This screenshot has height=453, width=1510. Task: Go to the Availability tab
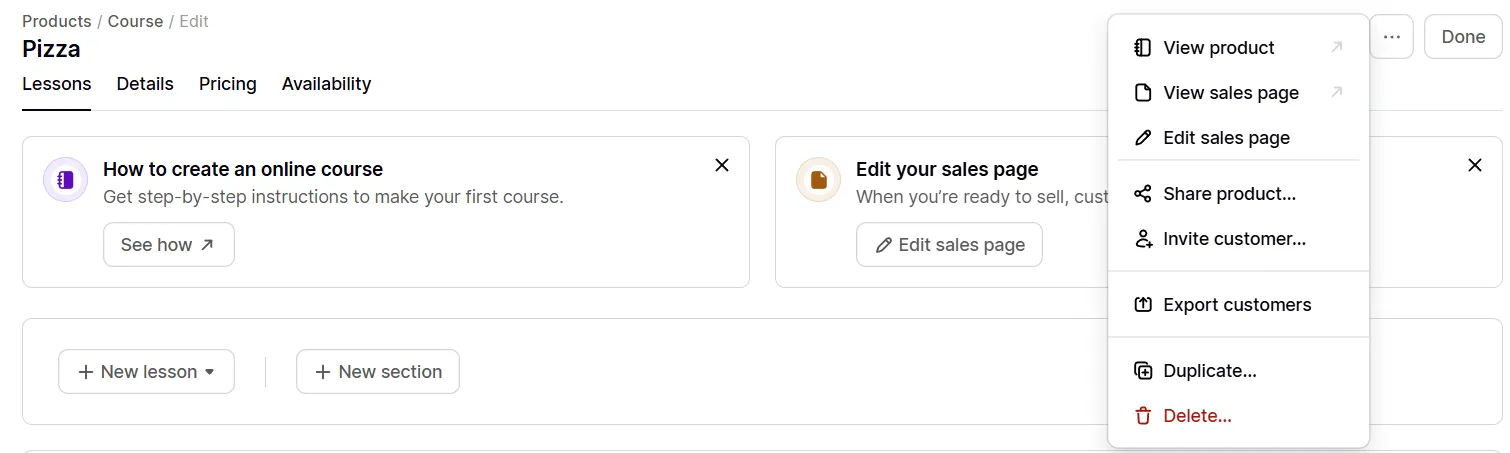[326, 84]
